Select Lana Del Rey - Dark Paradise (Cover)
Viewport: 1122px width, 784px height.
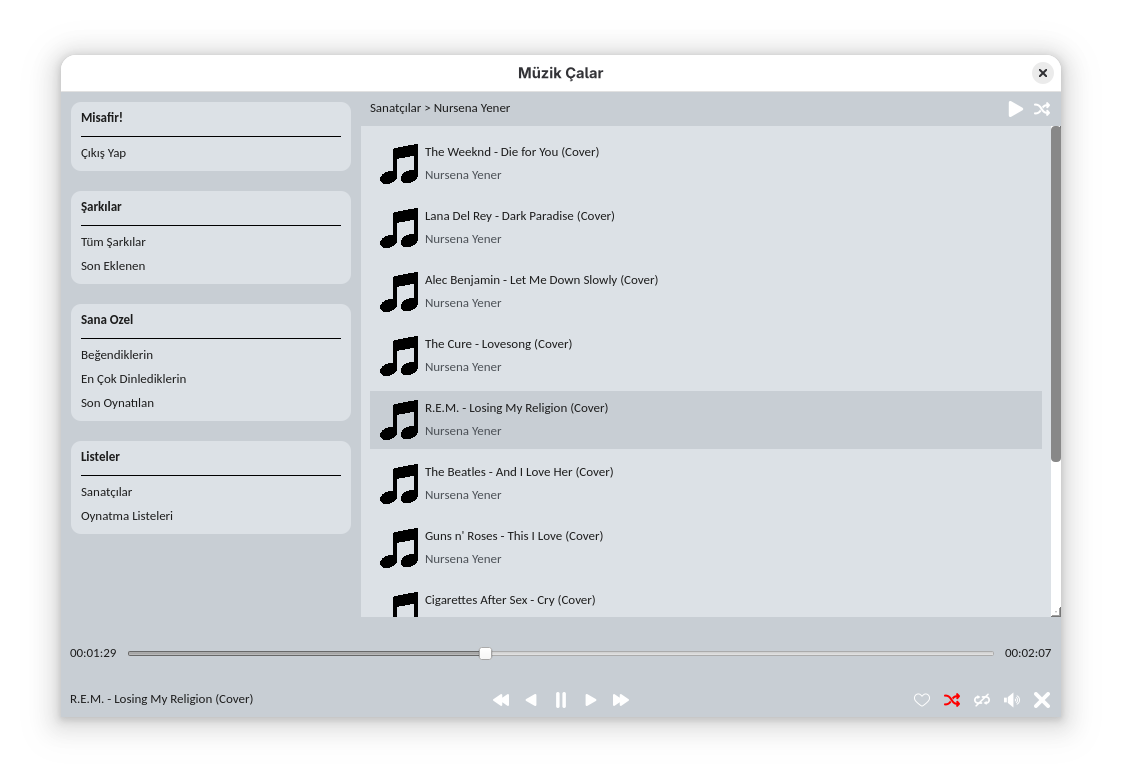click(706, 227)
